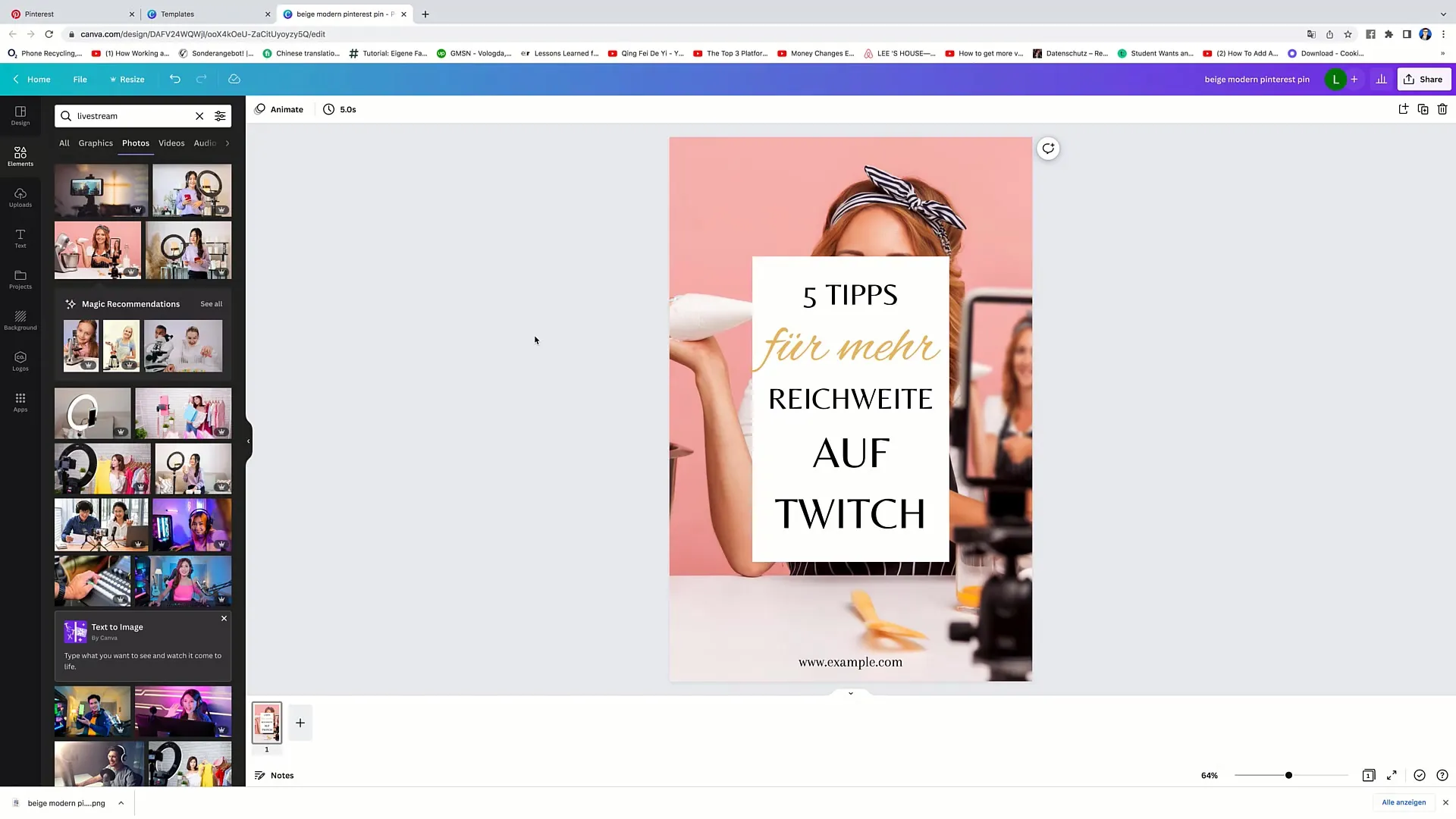The width and height of the screenshot is (1456, 819).
Task: Click the add page icon top right
Action: (x=1403, y=109)
